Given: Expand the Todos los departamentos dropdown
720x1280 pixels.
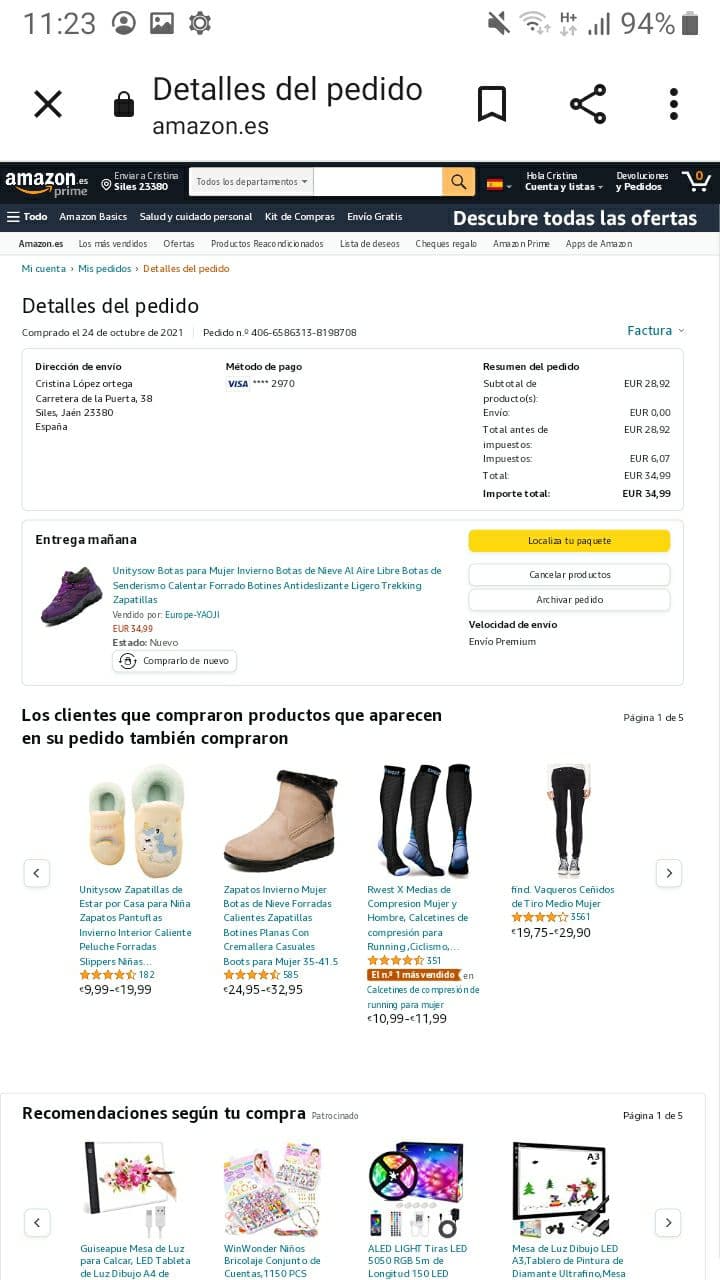Looking at the screenshot, I should 251,182.
